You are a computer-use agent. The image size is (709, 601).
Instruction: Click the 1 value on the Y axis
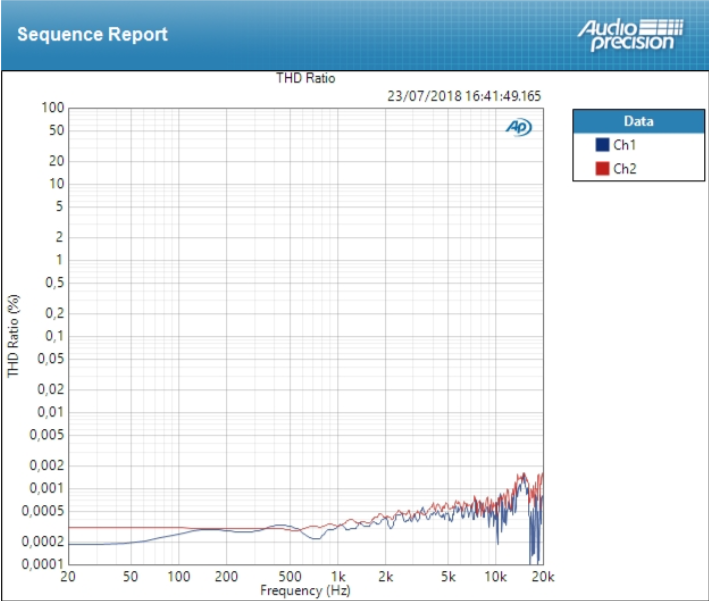[60, 260]
